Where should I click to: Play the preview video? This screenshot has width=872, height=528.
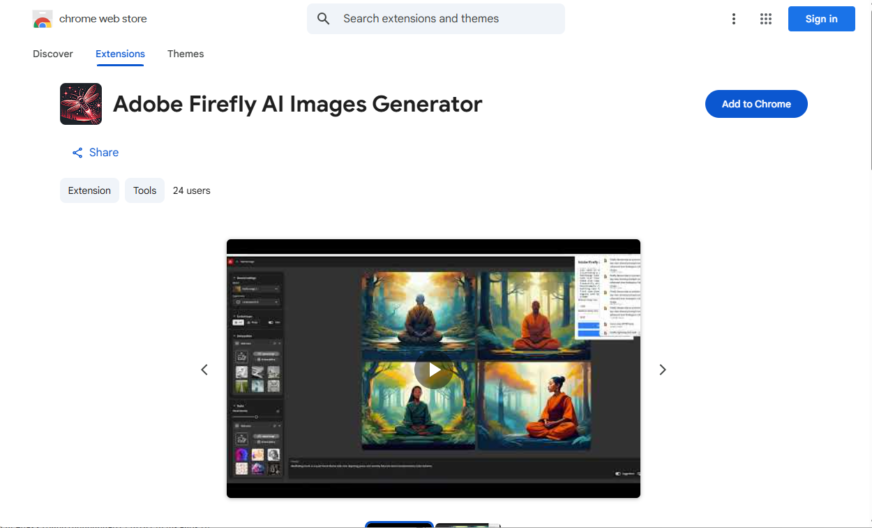(433, 369)
